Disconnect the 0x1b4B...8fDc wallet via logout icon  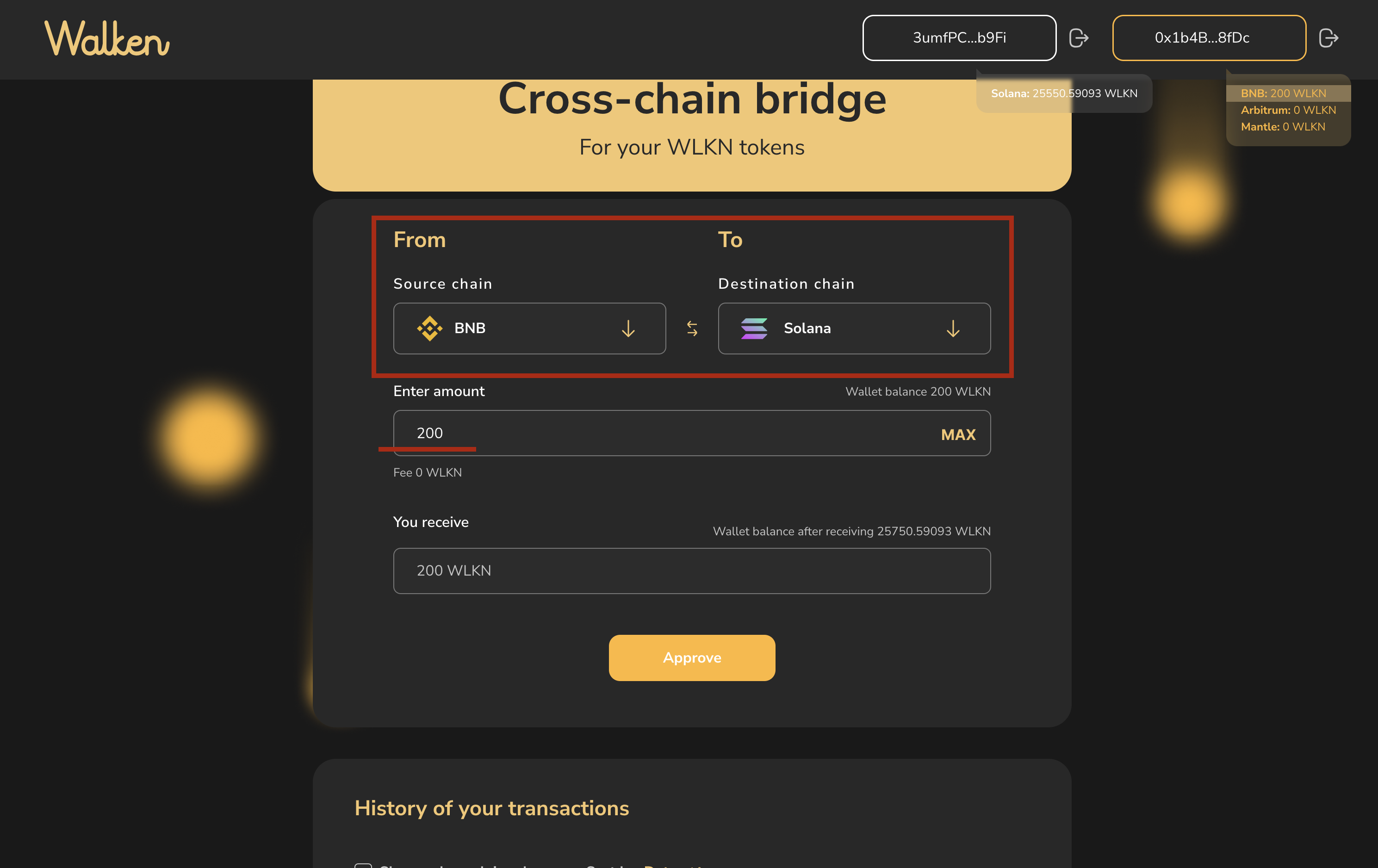tap(1328, 38)
